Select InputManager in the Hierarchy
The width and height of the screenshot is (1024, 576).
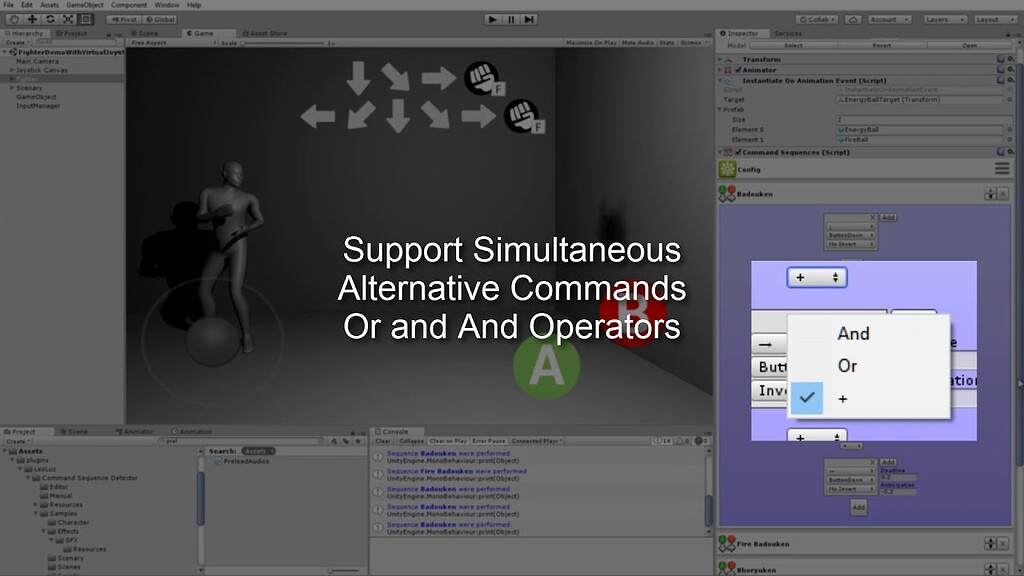pos(37,105)
